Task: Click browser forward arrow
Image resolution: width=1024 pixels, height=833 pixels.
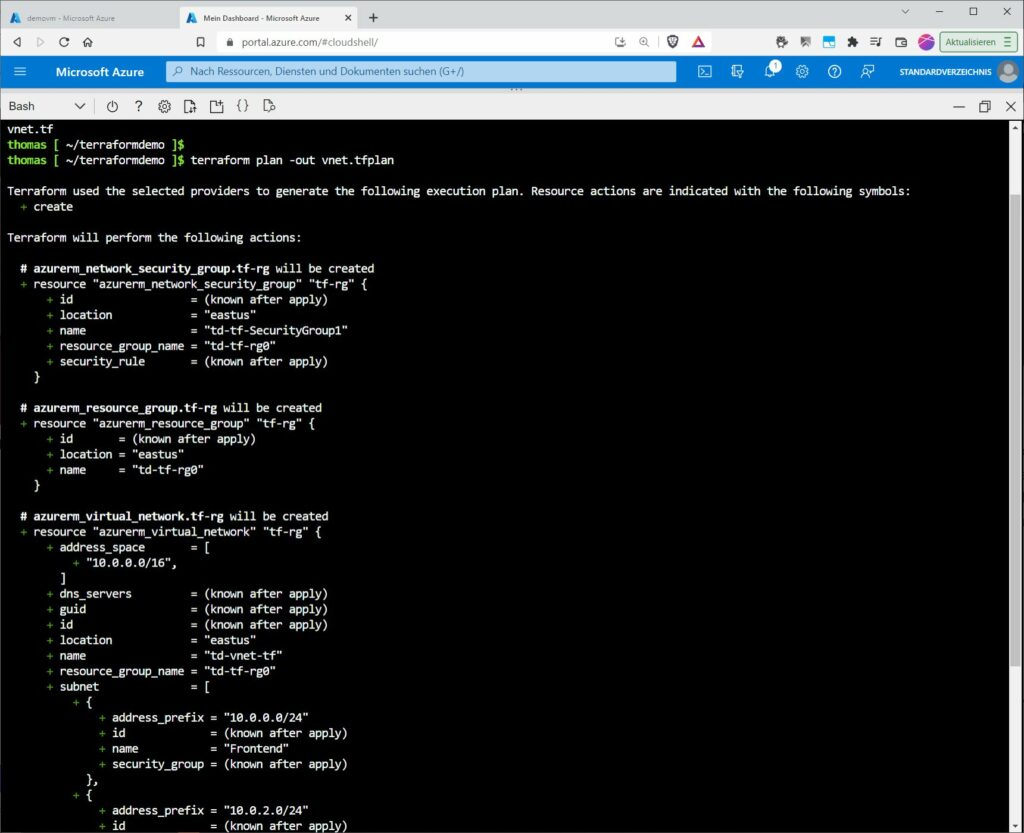Action: point(40,42)
